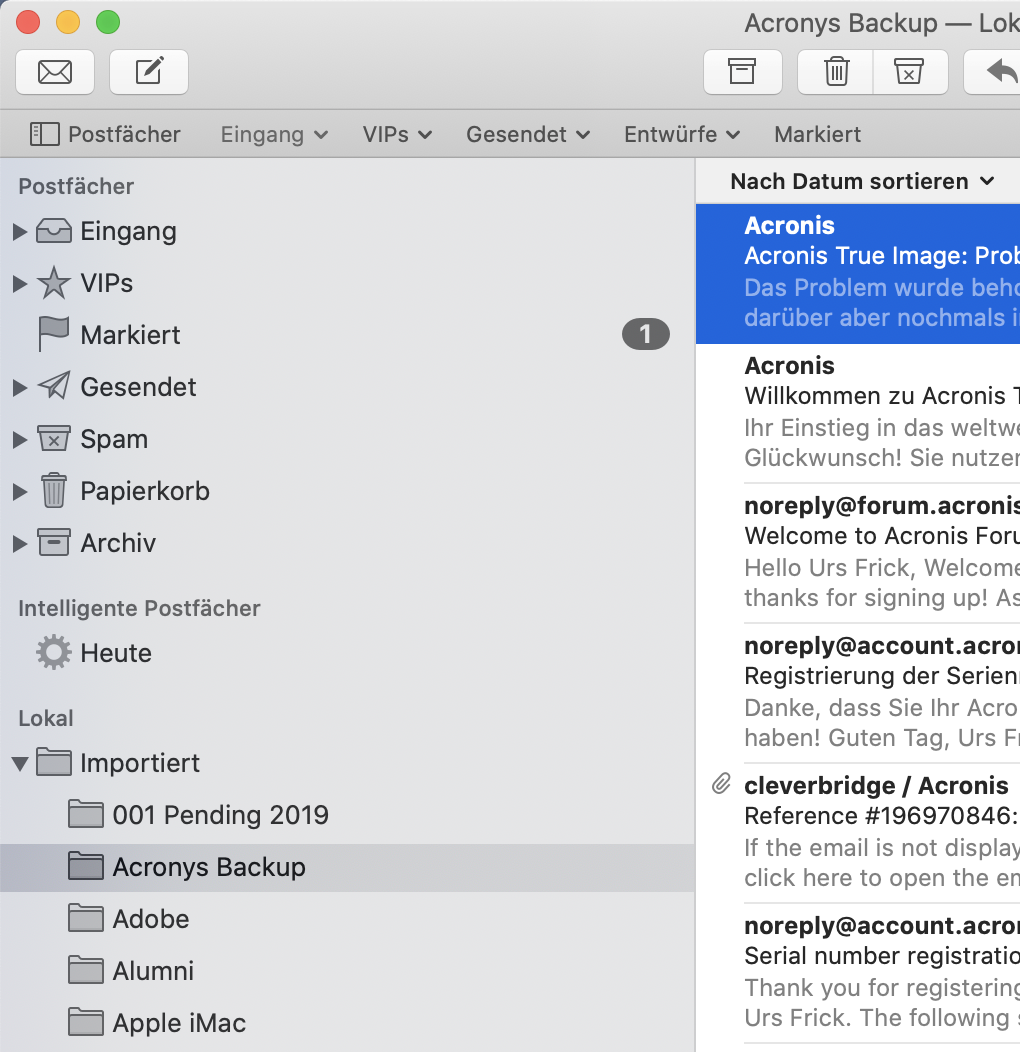Screen dimensions: 1020x1052
Task: Select the Eingang inbox icon in sidebar
Action: coord(54,231)
